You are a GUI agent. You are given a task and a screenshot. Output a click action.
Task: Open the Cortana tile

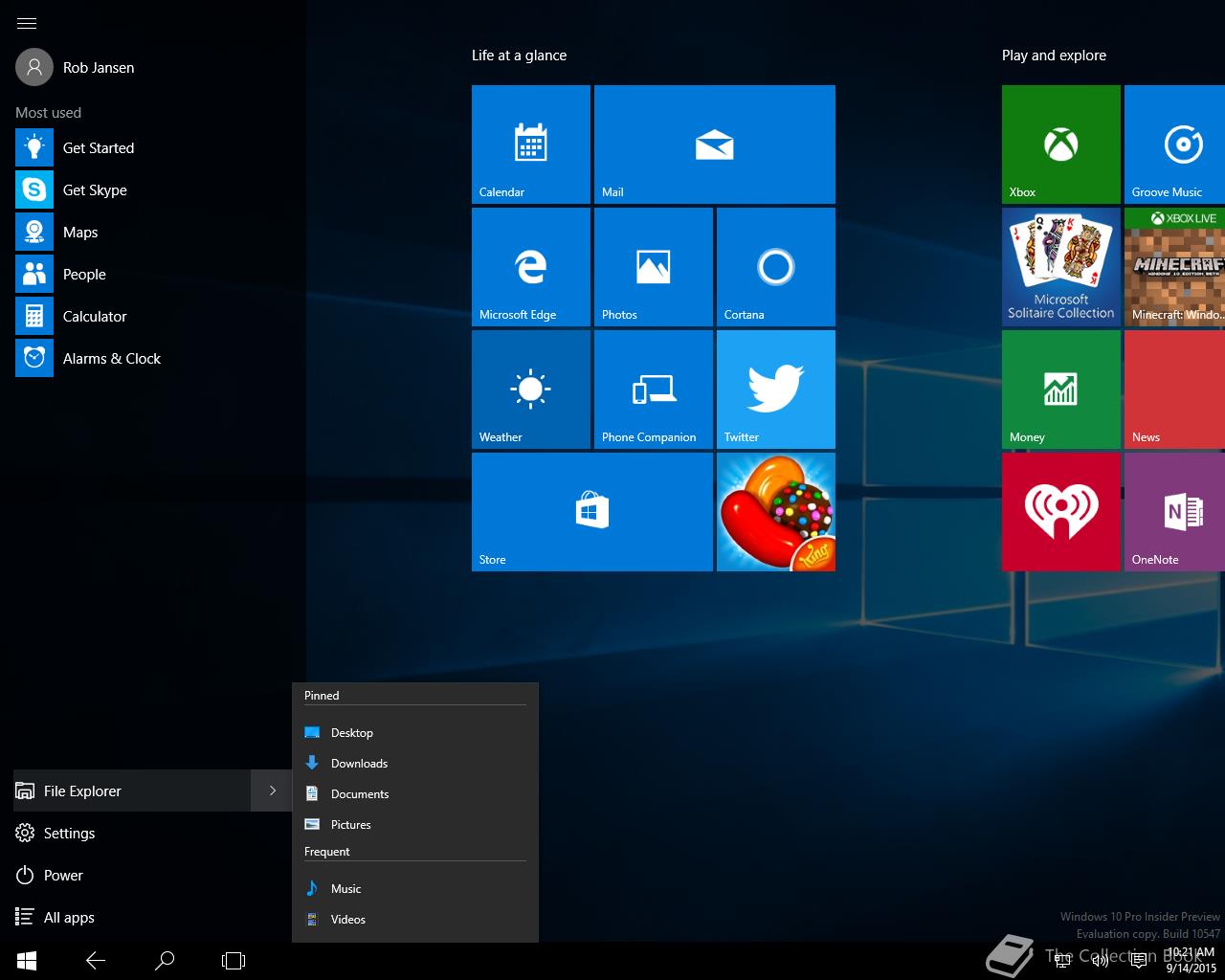pyautogui.click(x=776, y=267)
